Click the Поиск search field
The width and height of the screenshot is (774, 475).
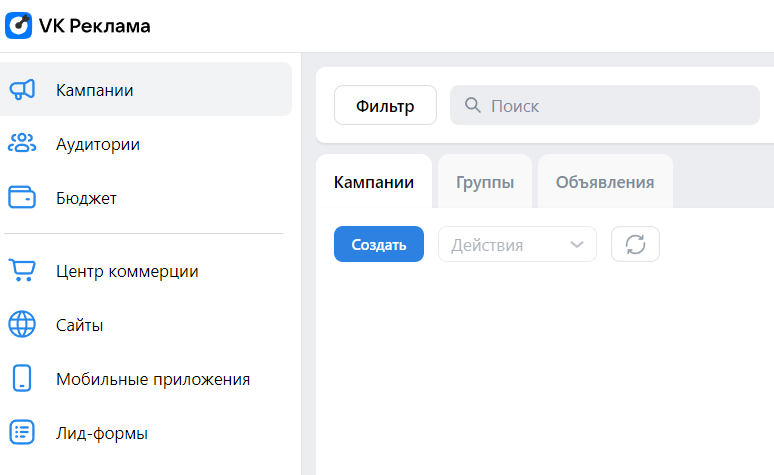tap(605, 105)
